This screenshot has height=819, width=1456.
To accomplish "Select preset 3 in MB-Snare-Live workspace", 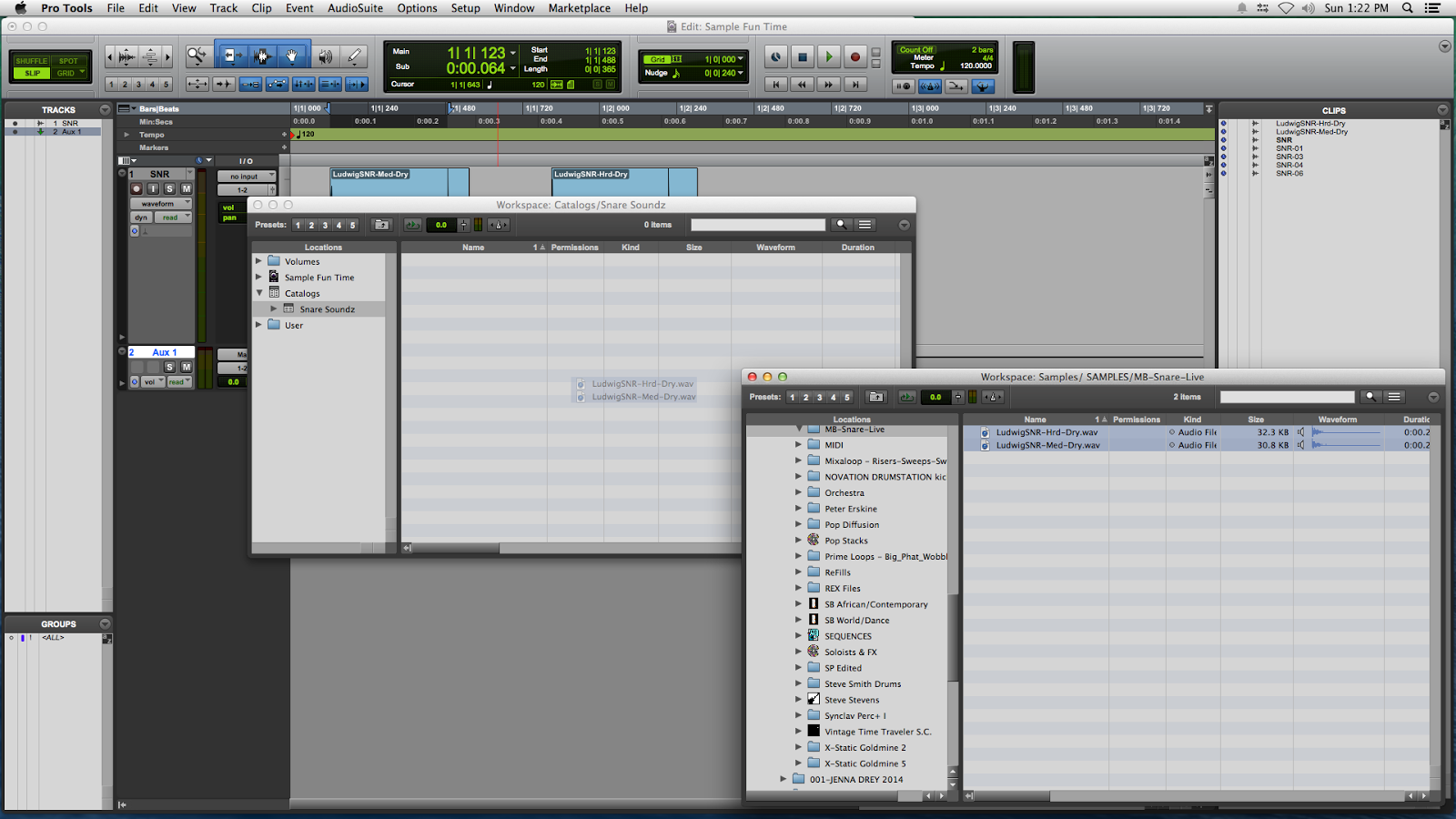I will [819, 397].
